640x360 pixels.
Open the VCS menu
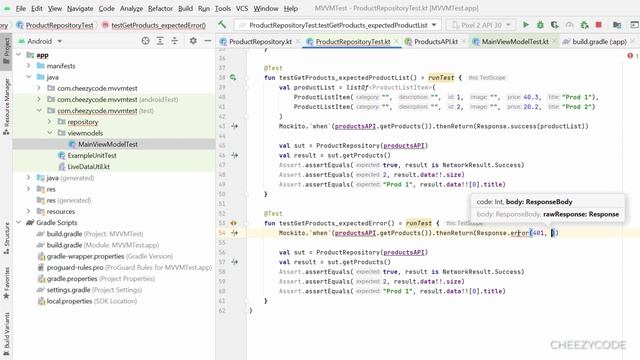pyautogui.click(x=242, y=8)
